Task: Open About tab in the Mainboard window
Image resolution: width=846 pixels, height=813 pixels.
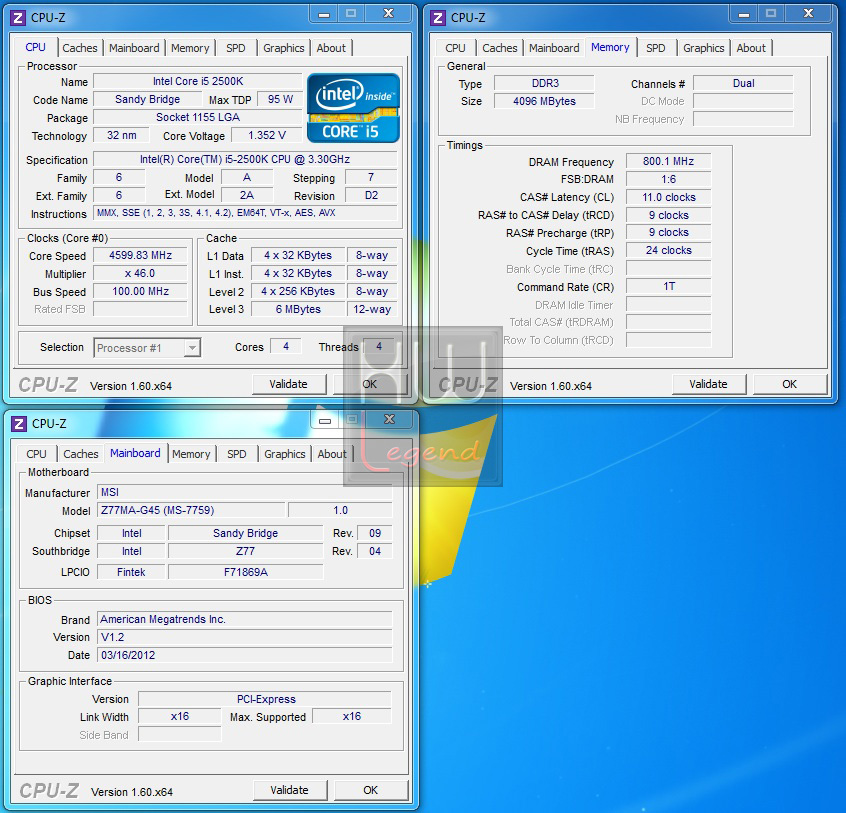Action: pyautogui.click(x=332, y=454)
